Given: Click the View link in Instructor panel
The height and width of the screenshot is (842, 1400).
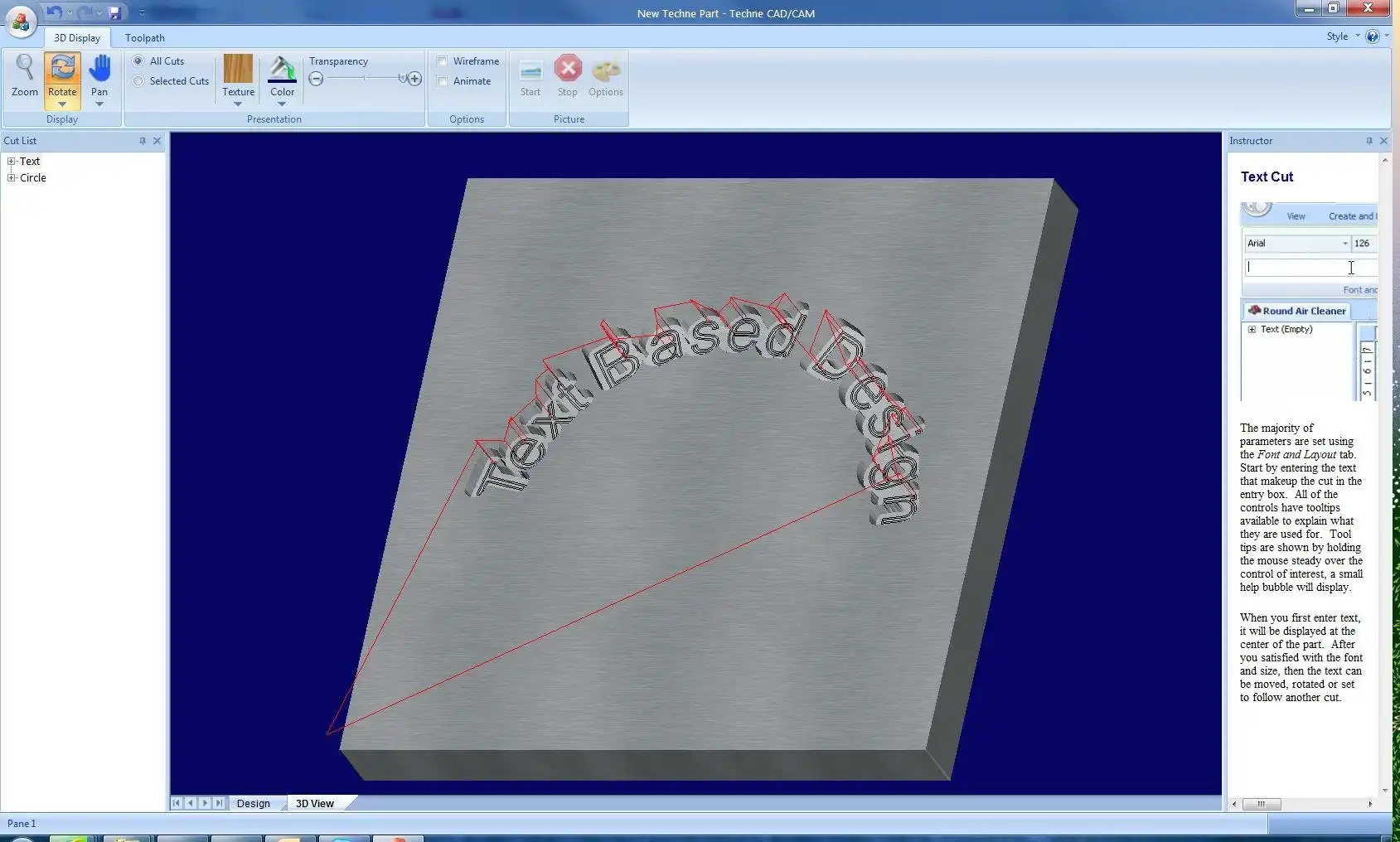Looking at the screenshot, I should (x=1295, y=215).
